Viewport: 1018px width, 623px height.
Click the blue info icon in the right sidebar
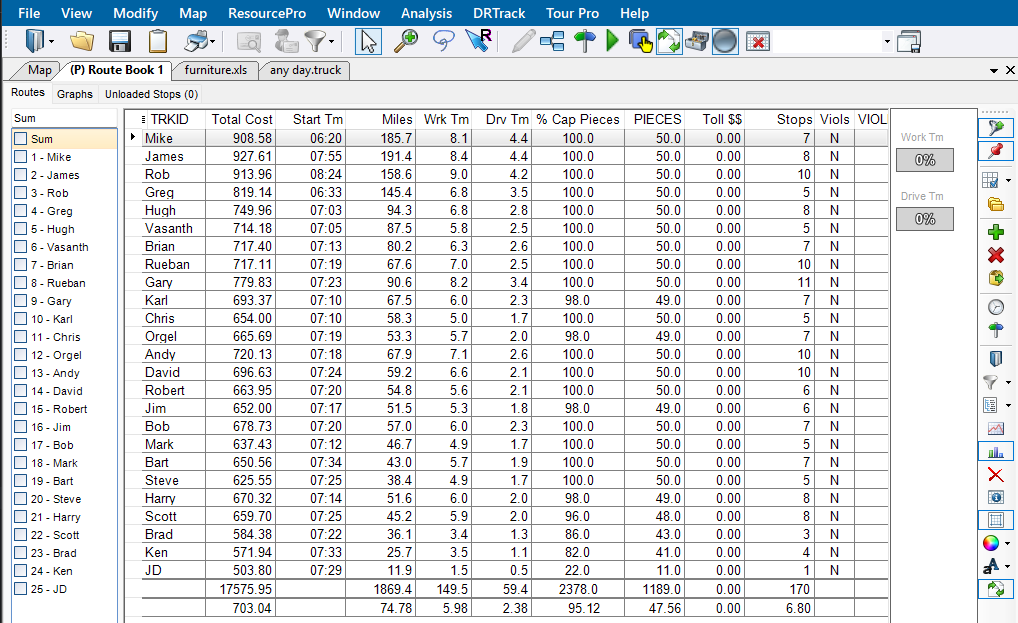(995, 497)
